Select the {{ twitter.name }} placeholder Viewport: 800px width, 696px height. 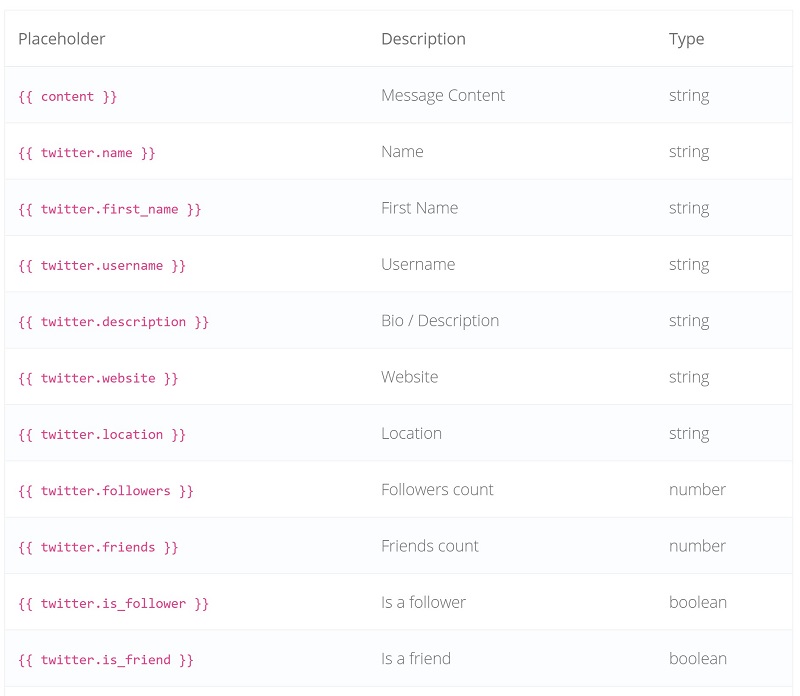point(87,153)
